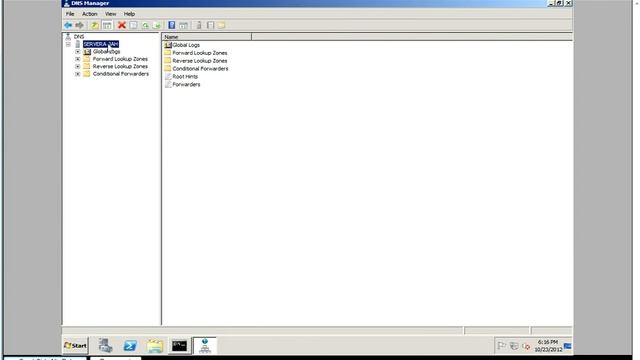Viewport: 640px width, 360px height.
Task: Switch to the Command Prompt taskbar item
Action: point(179,346)
